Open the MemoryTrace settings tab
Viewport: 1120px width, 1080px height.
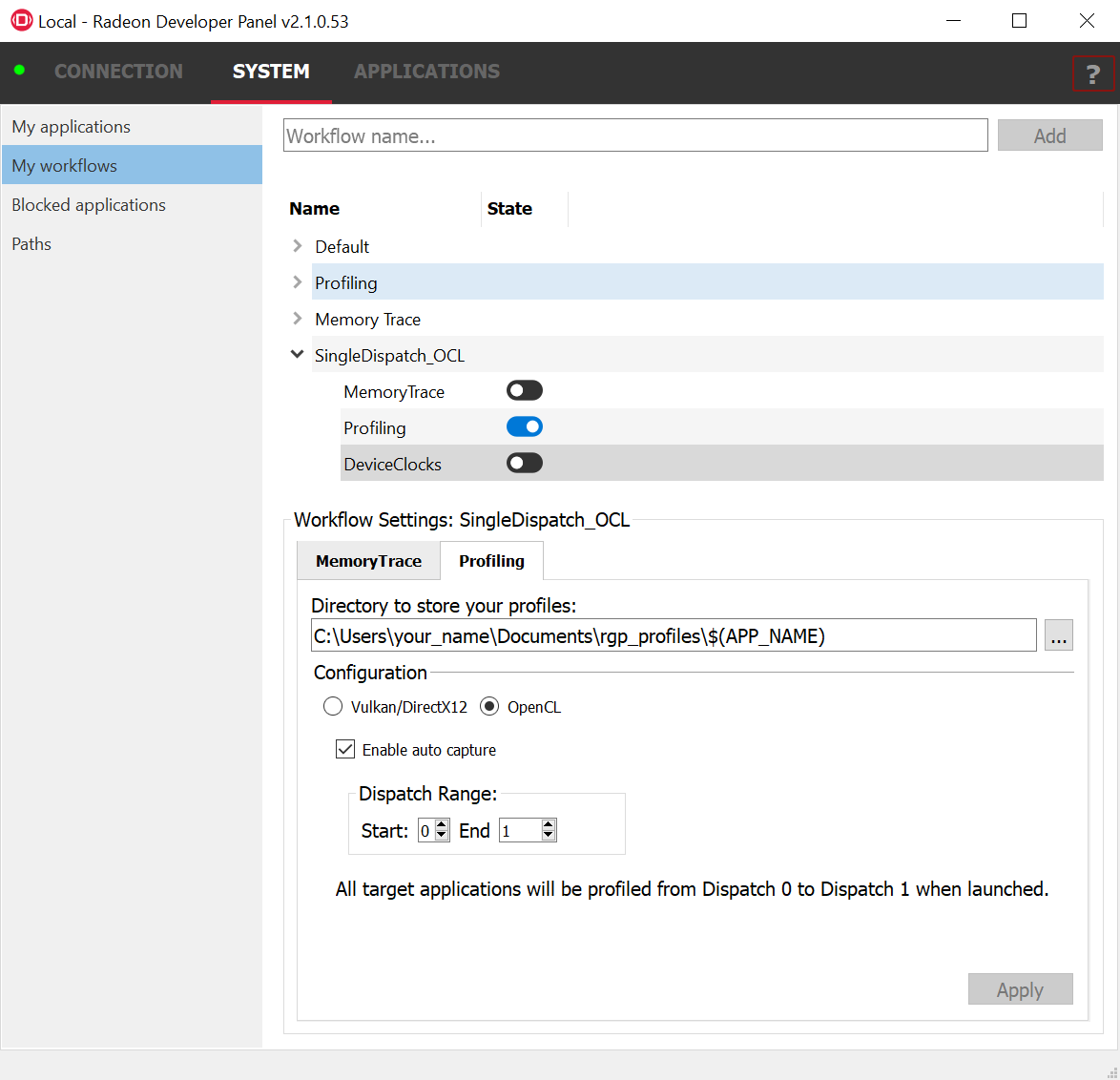368,561
